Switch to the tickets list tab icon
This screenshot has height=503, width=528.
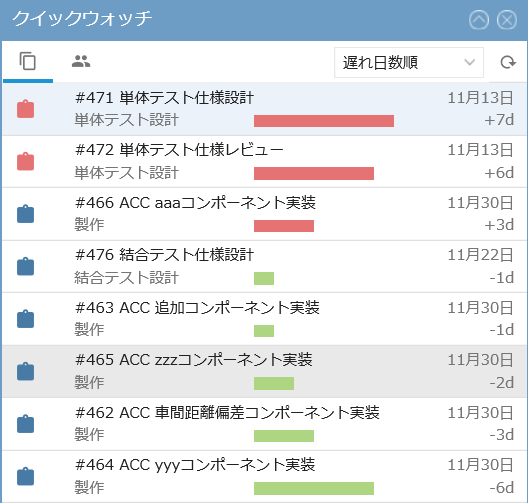tap(28, 61)
